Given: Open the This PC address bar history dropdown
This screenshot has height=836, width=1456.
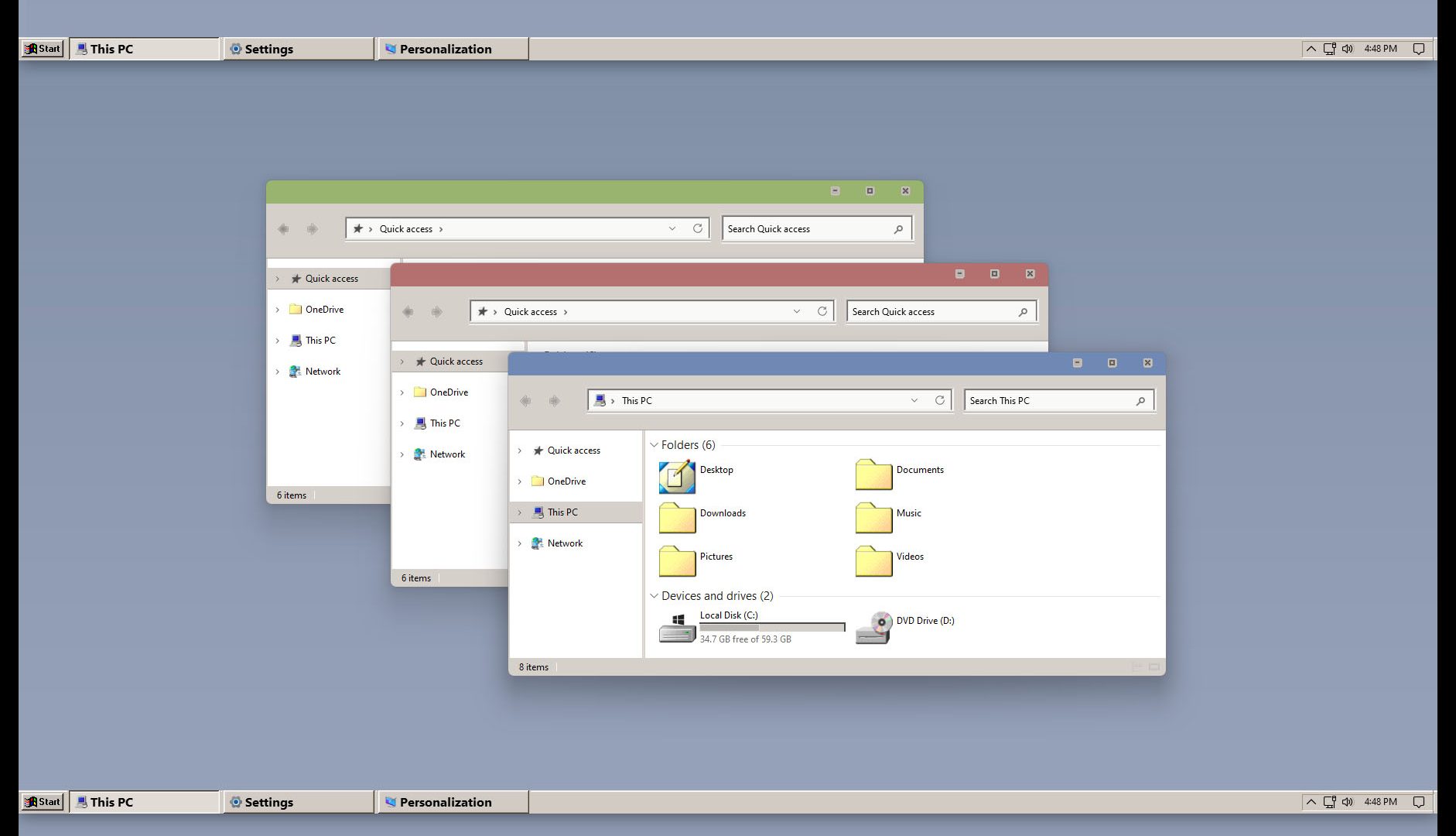Looking at the screenshot, I should [914, 400].
